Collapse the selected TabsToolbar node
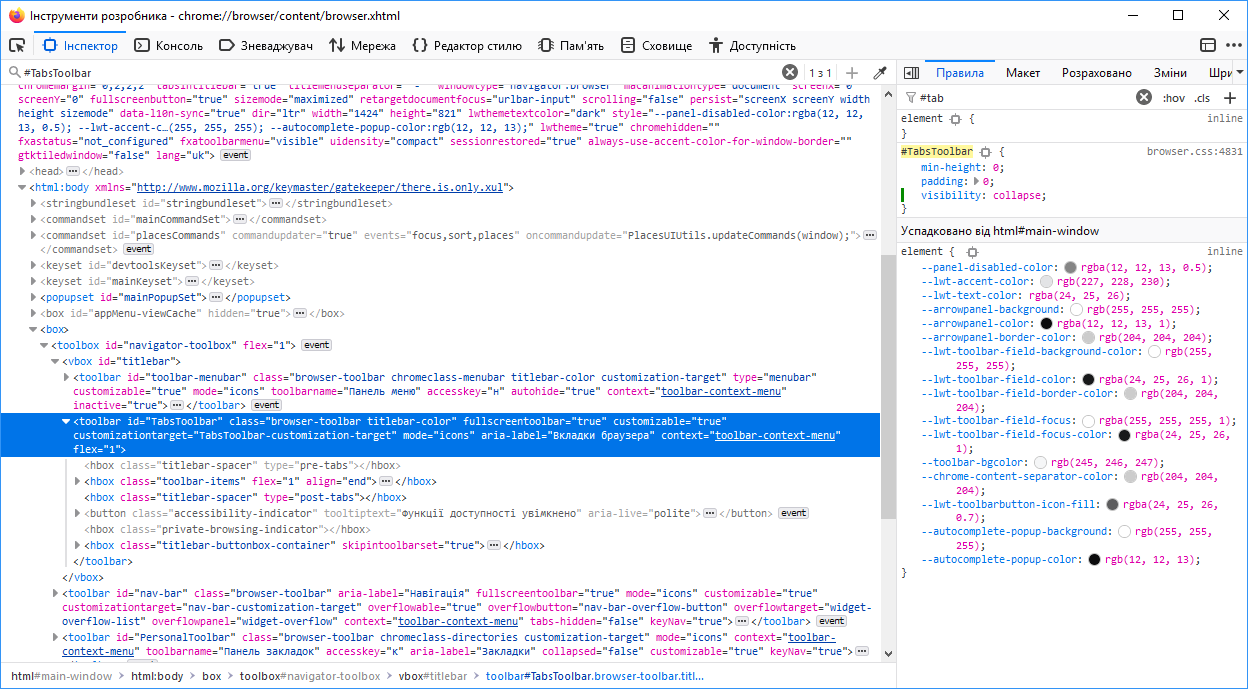This screenshot has width=1248, height=689. click(x=67, y=422)
